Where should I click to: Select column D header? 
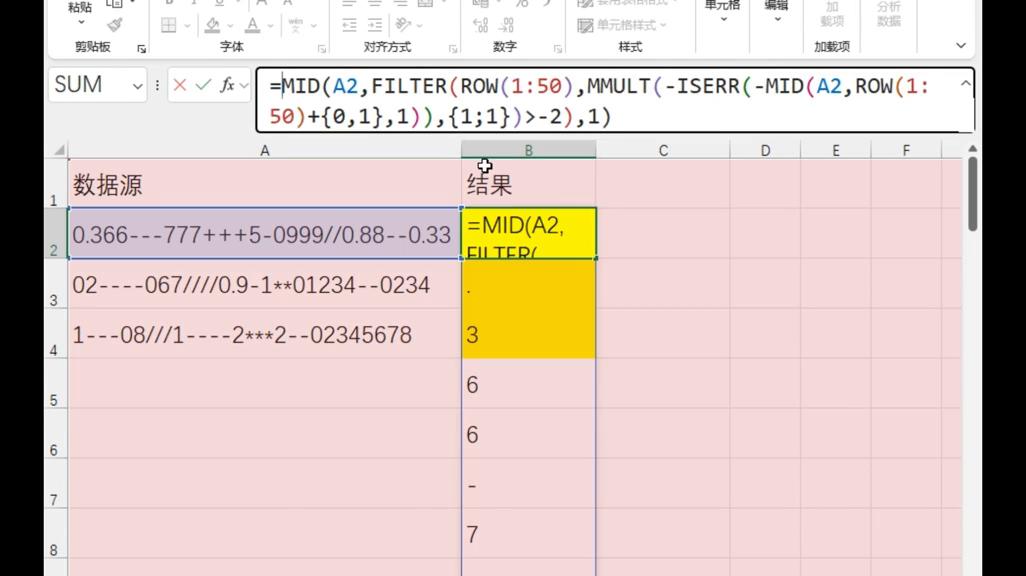(765, 151)
